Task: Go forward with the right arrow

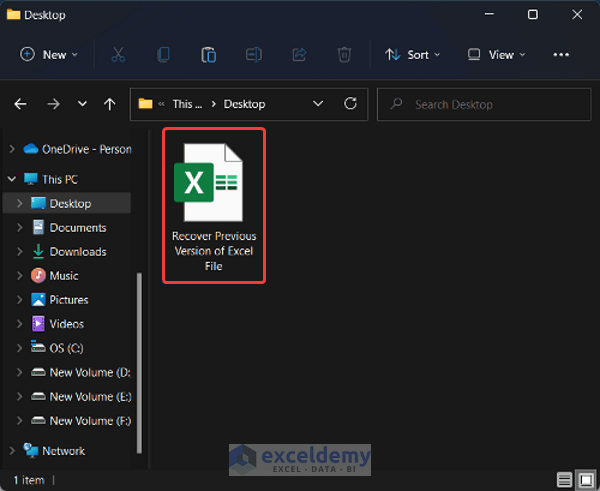Action: [x=54, y=104]
